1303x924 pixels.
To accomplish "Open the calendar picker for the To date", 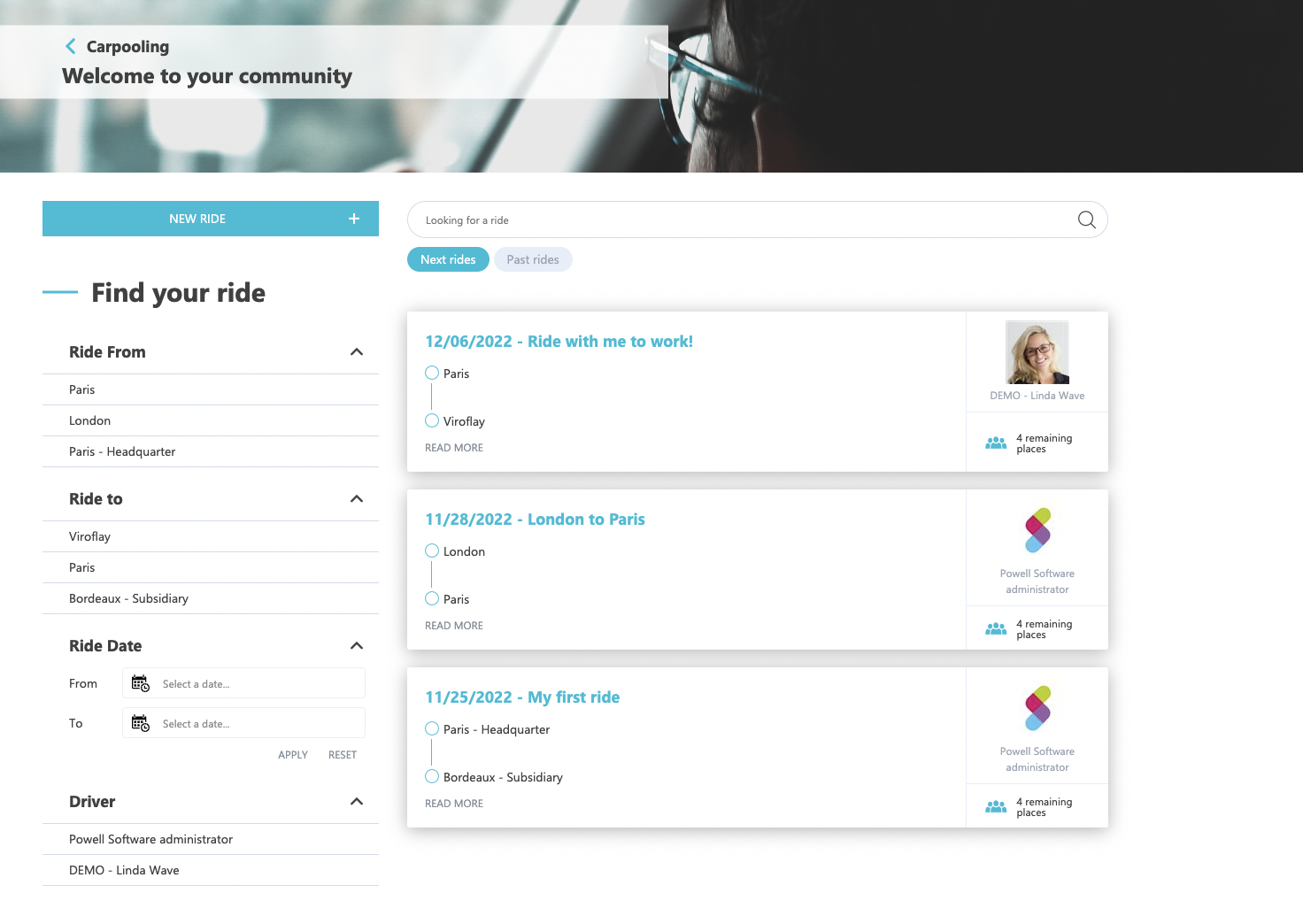I will point(139,722).
